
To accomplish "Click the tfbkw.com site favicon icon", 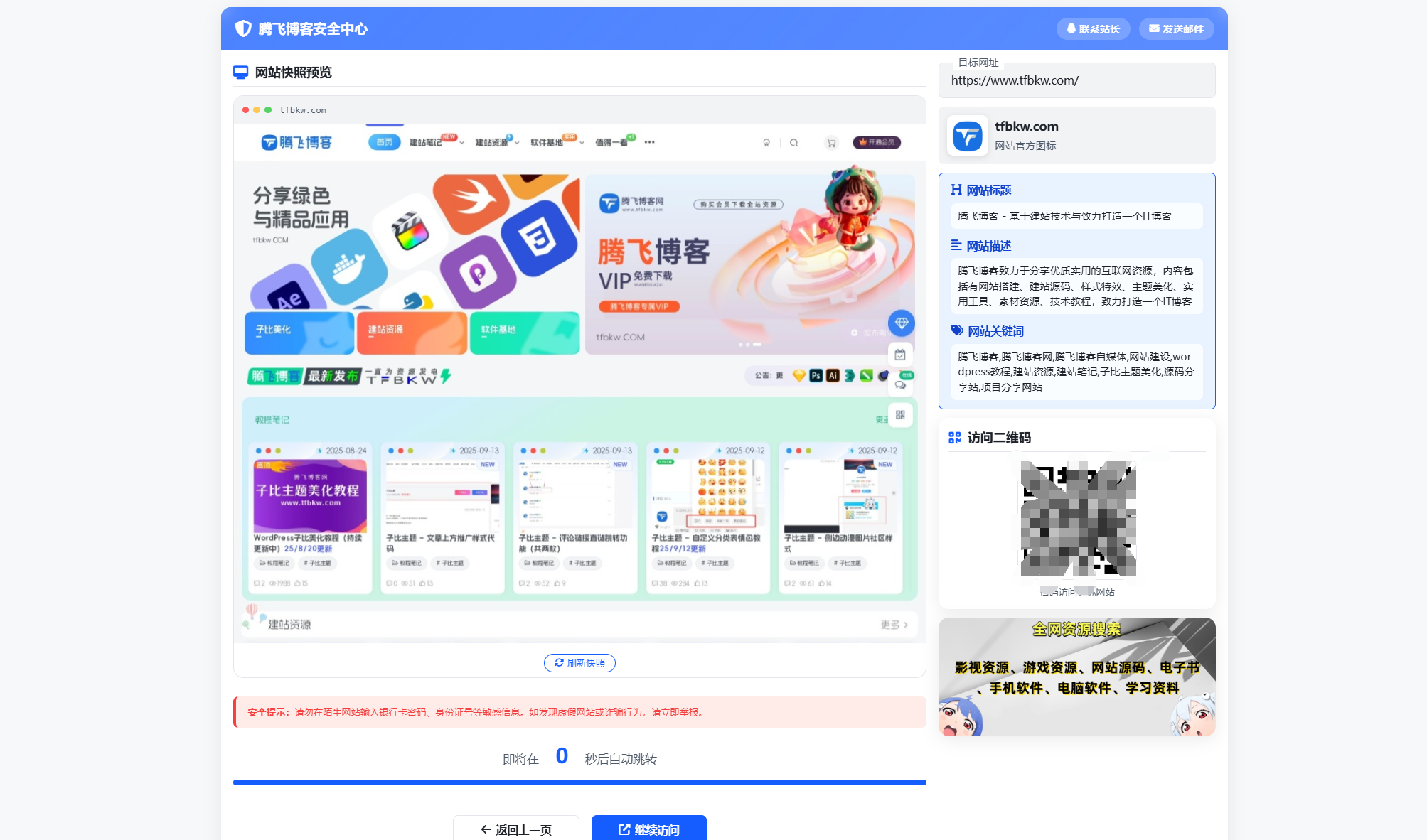I will pyautogui.click(x=967, y=136).
